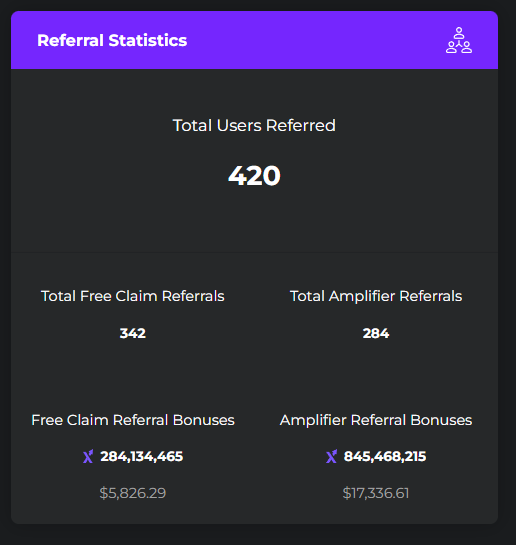Click the X token icon beside 284,134,465
Screen dimensions: 516x545
(x=88, y=456)
